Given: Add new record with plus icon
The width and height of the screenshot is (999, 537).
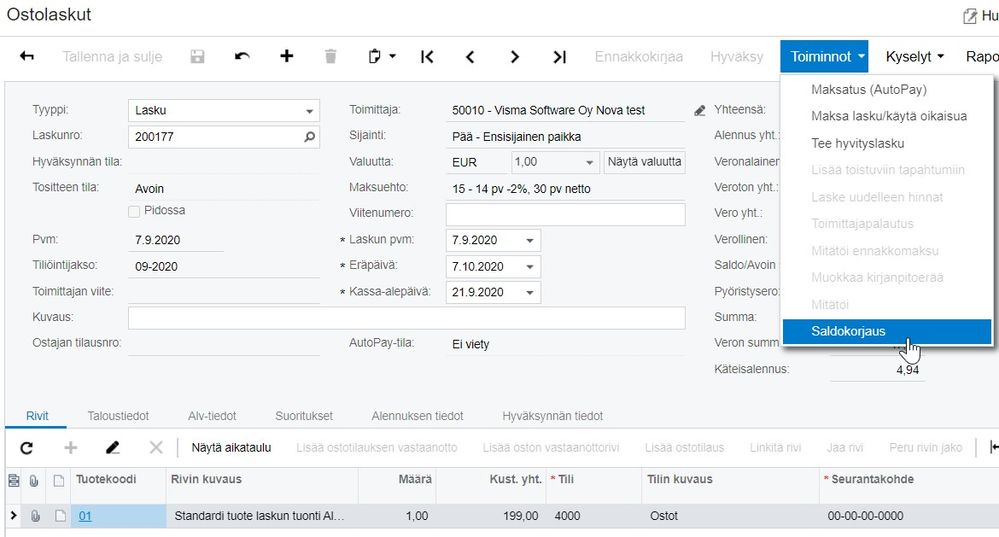Looking at the screenshot, I should pyautogui.click(x=287, y=57).
